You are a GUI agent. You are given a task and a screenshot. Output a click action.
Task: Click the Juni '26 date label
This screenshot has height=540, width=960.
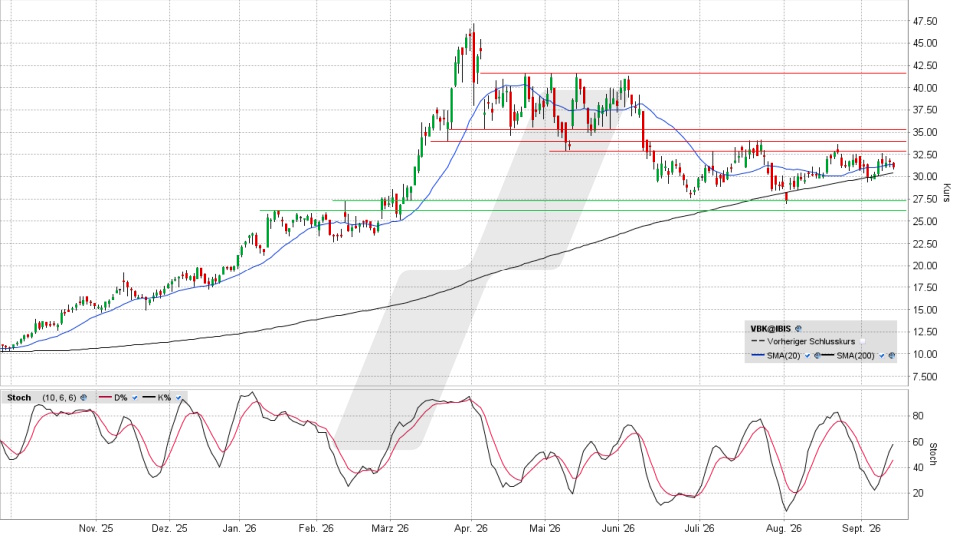click(x=619, y=528)
